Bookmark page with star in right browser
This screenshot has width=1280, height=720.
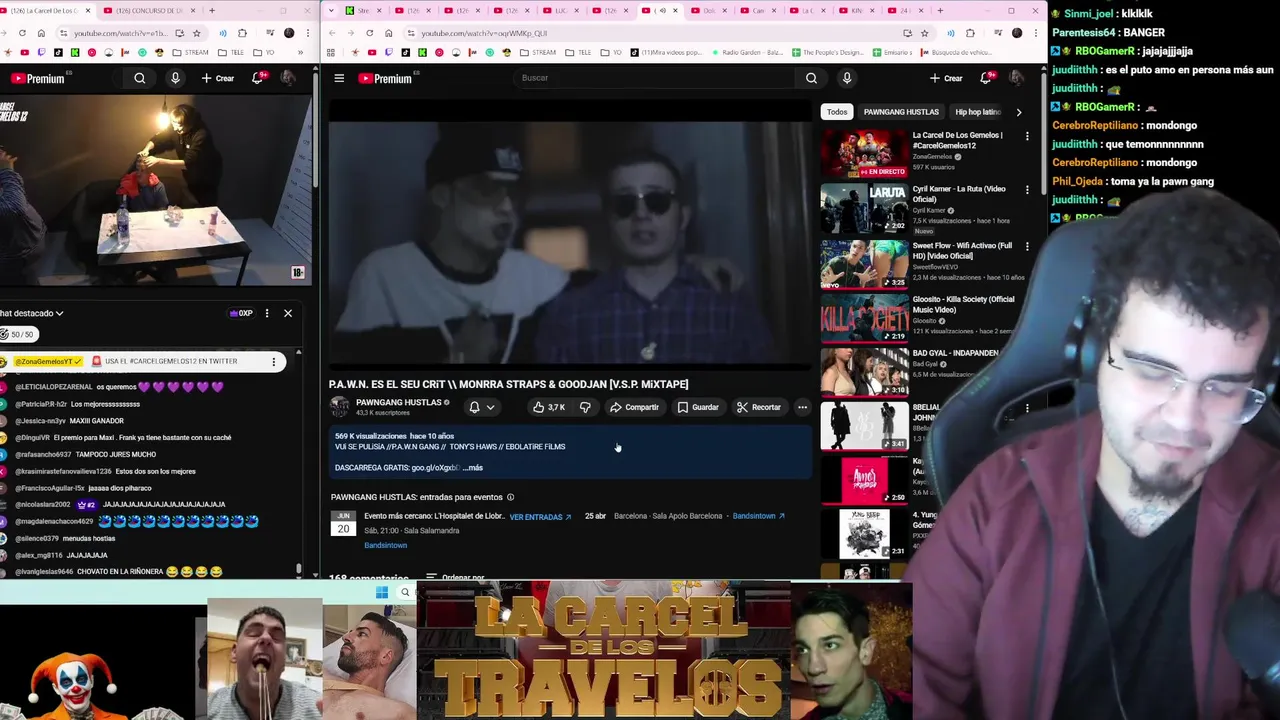point(924,33)
